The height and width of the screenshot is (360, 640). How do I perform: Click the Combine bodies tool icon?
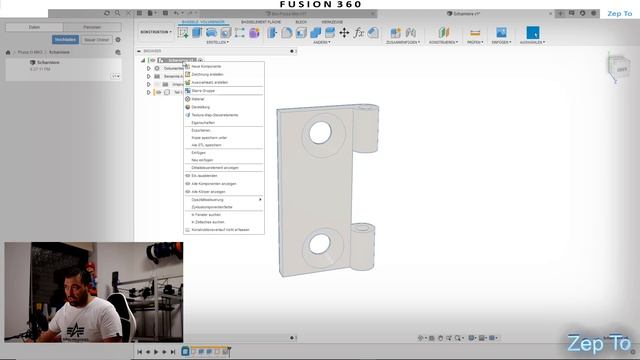pyautogui.click(x=316, y=33)
